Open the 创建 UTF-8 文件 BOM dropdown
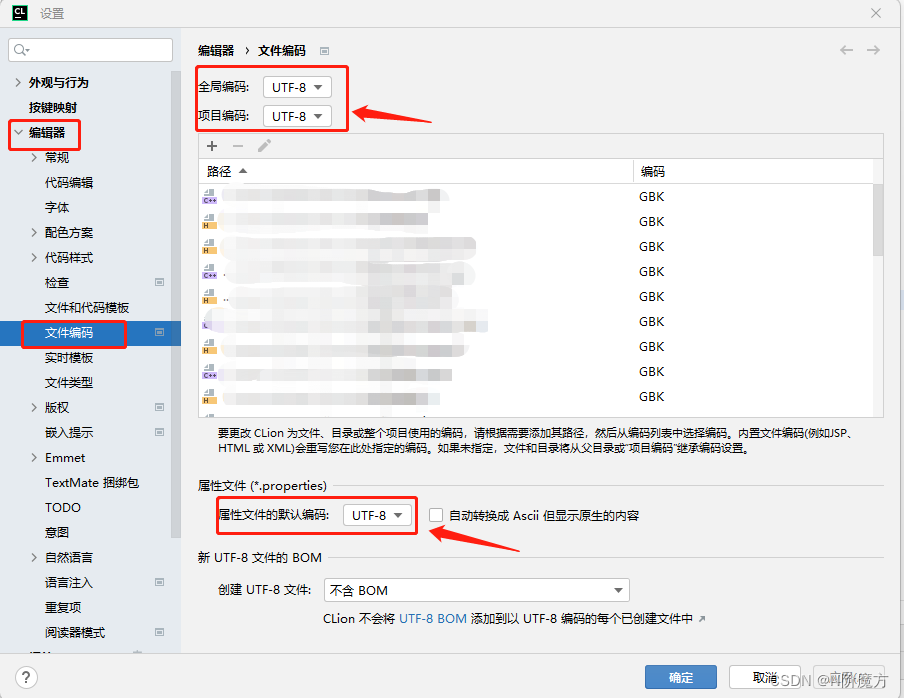 coord(477,590)
